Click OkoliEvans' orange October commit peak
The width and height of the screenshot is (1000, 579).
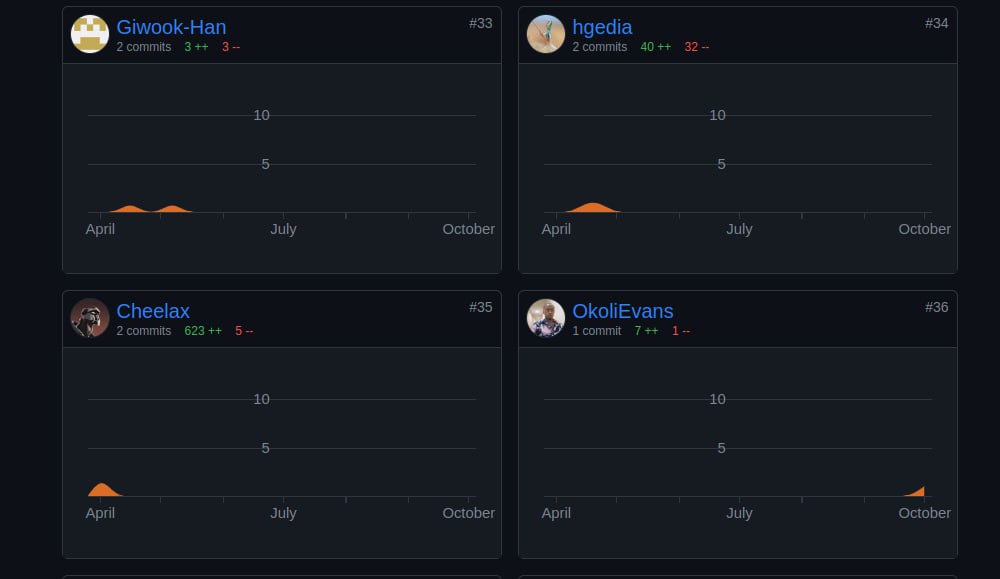916,492
